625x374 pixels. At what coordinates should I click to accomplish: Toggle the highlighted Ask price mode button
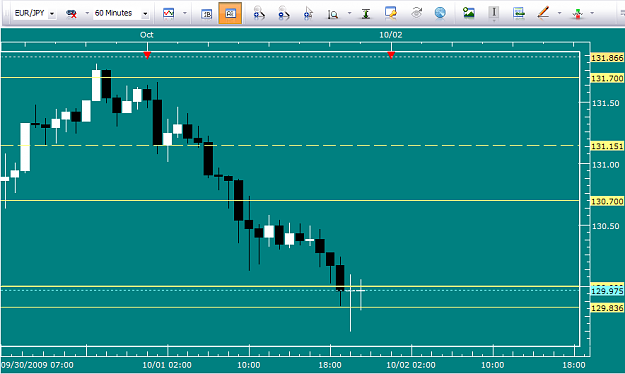pyautogui.click(x=230, y=13)
